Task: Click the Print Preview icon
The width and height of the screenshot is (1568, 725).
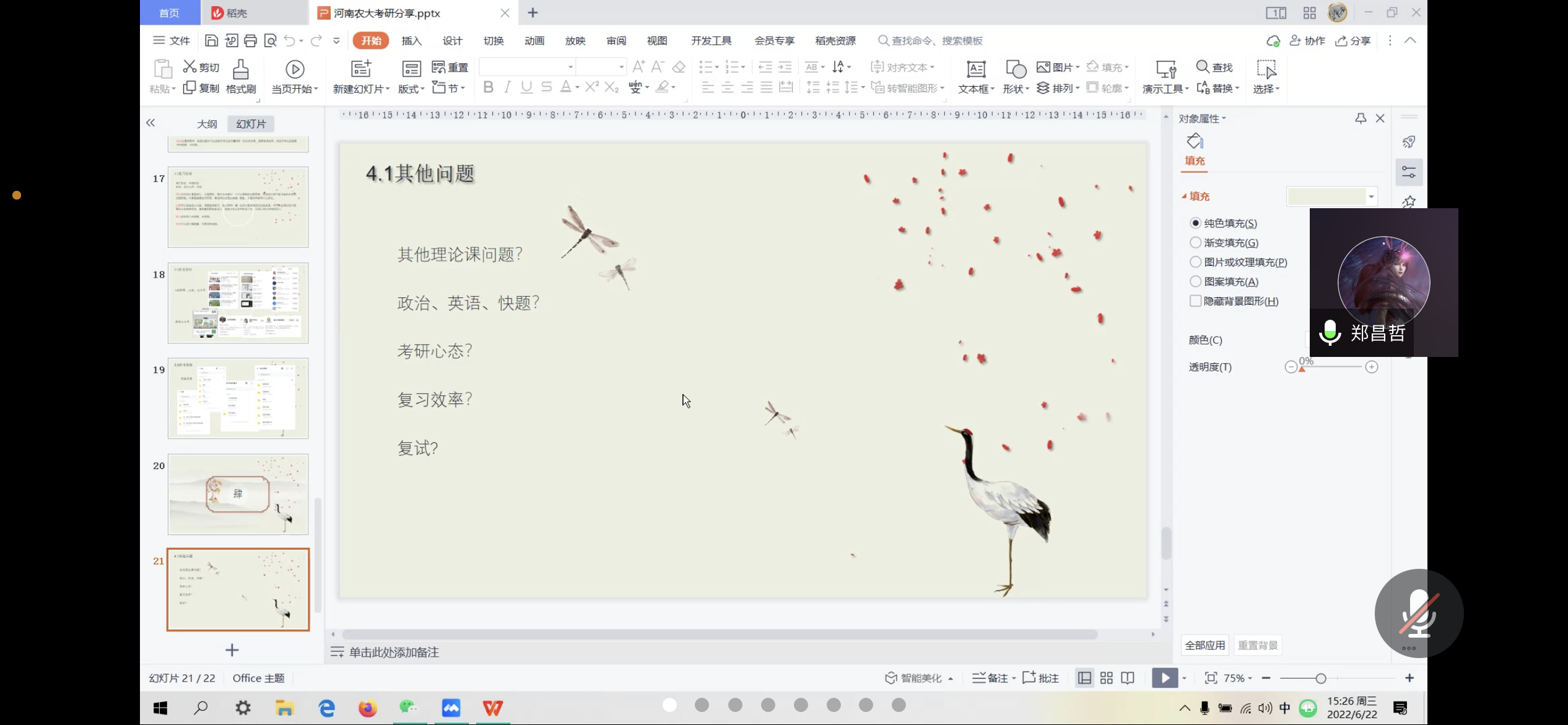Action: (270, 41)
